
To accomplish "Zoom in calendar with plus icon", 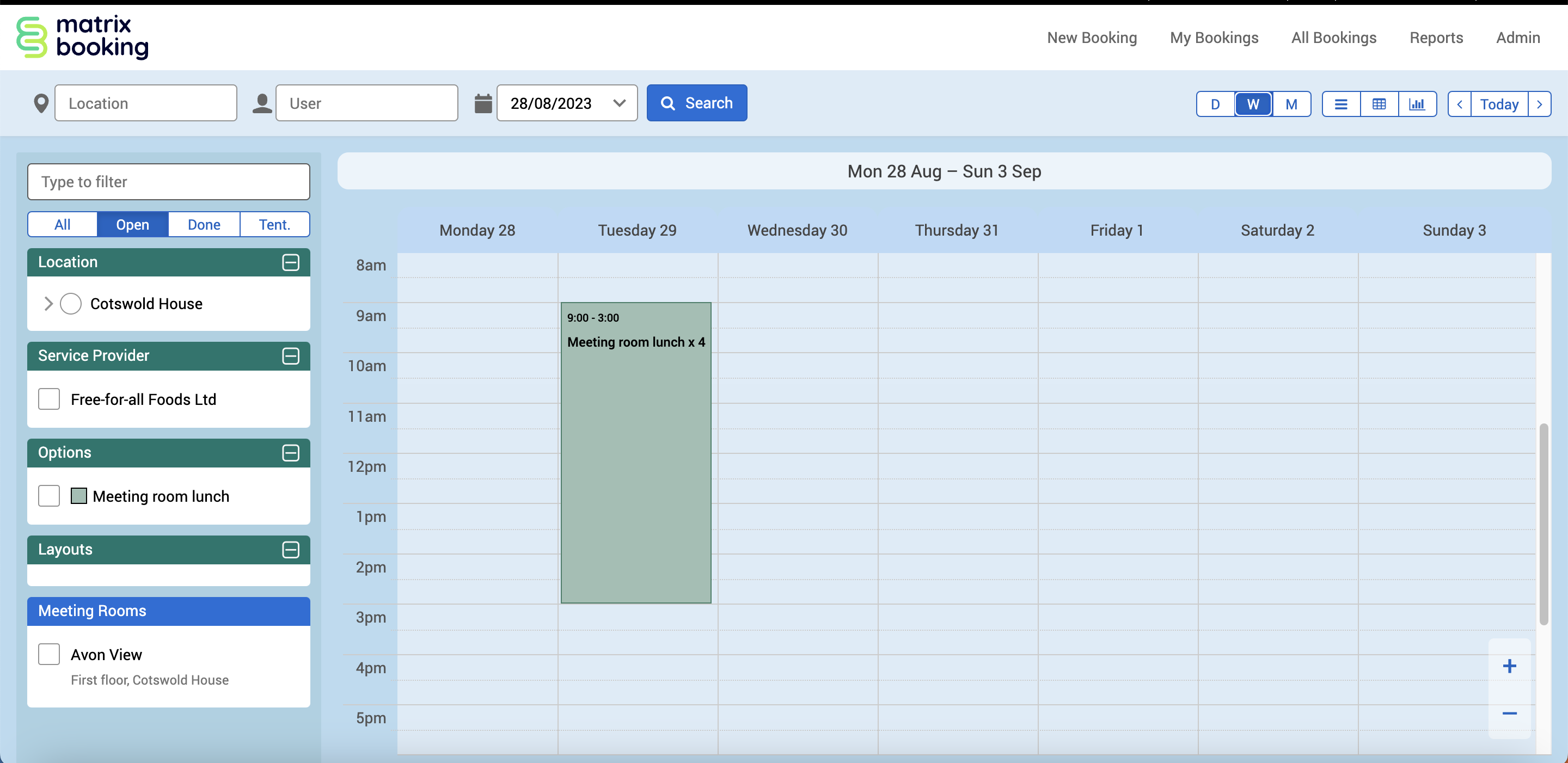I will point(1509,666).
